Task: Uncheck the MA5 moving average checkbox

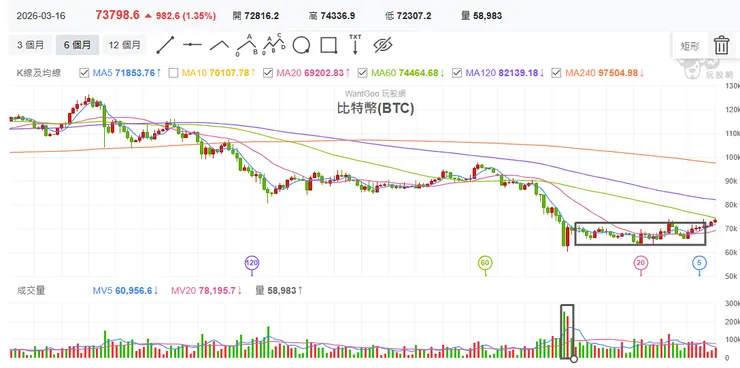Action: (x=84, y=73)
